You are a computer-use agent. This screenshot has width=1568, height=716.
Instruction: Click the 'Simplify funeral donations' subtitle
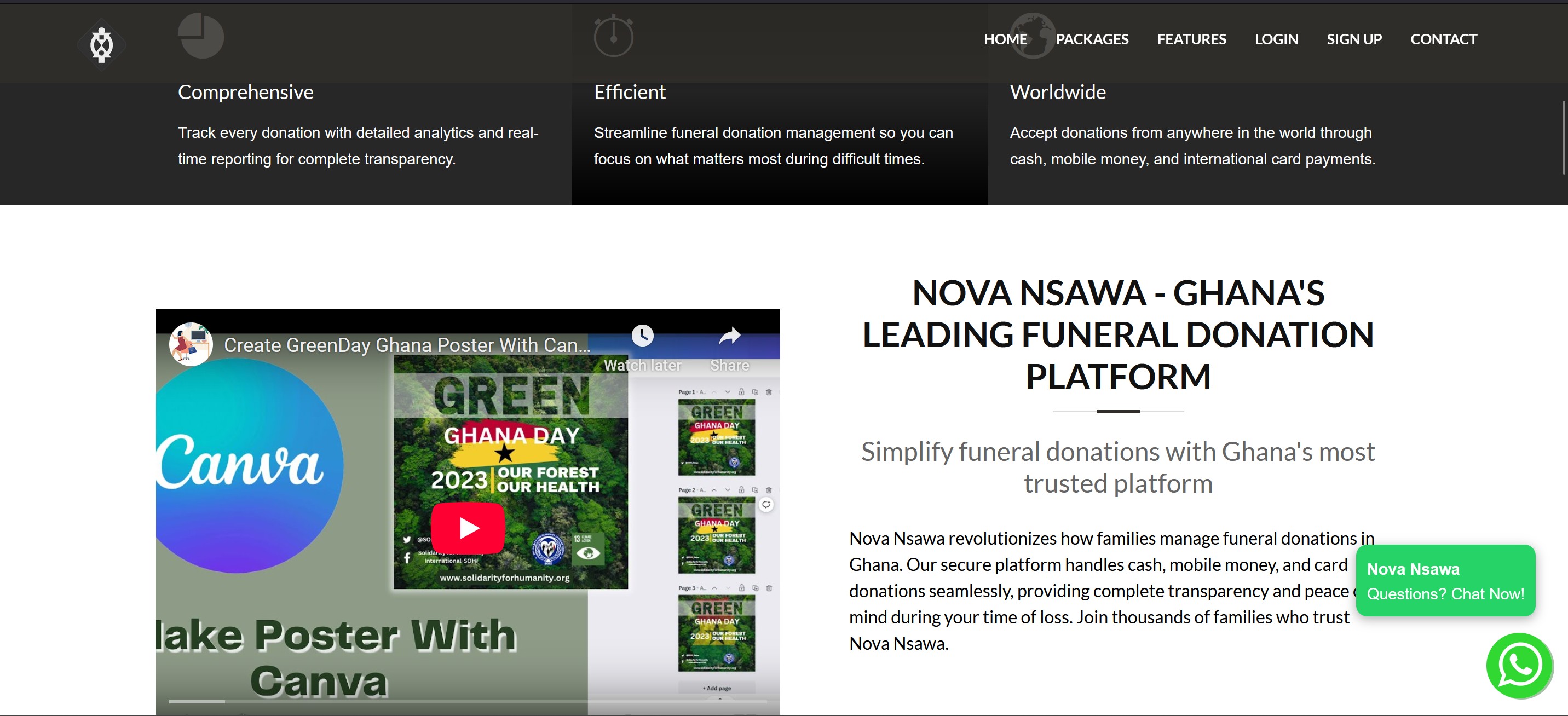pos(1117,467)
